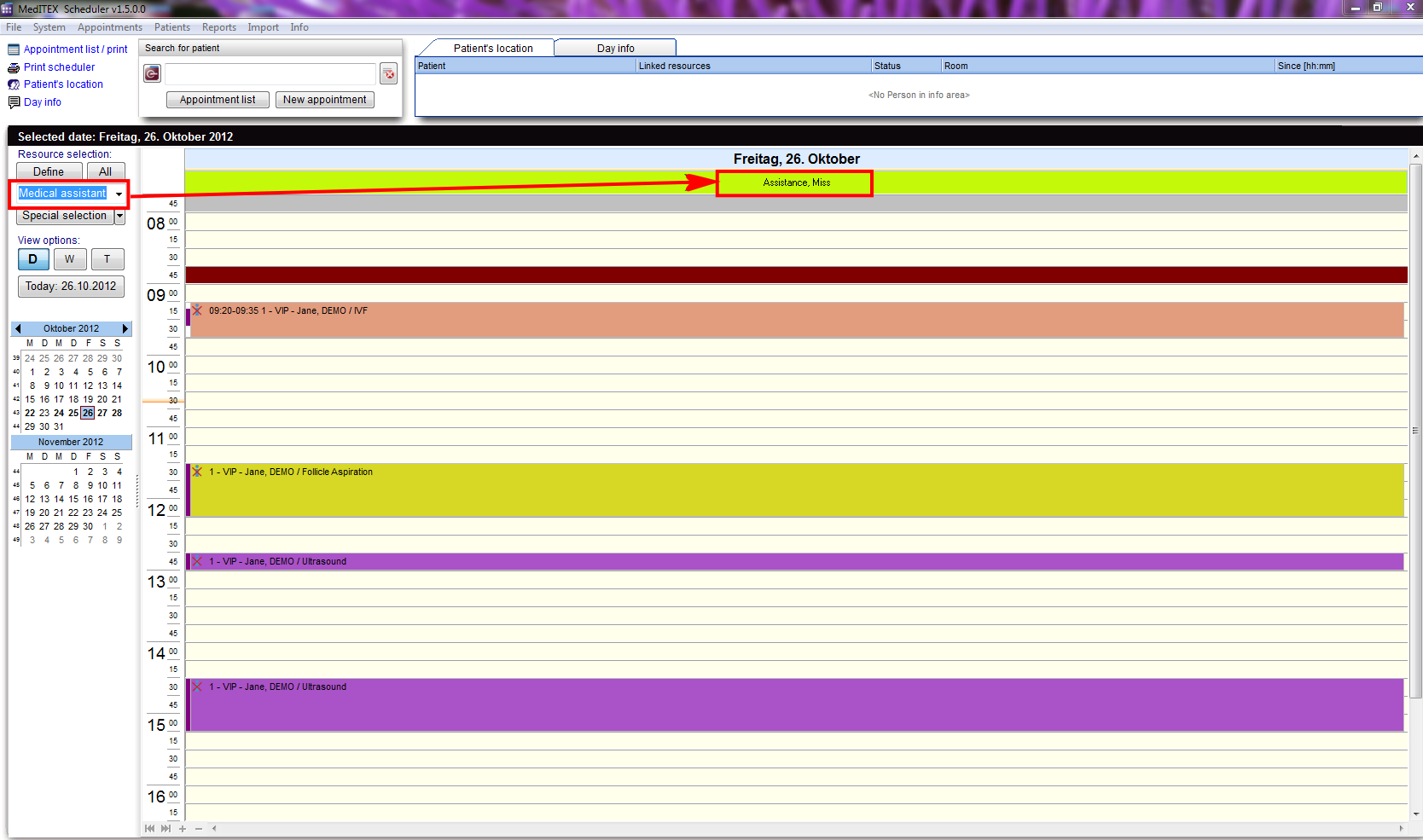Click the X icon on Follicle Aspiration appointment
1423x840 pixels.
[x=197, y=472]
